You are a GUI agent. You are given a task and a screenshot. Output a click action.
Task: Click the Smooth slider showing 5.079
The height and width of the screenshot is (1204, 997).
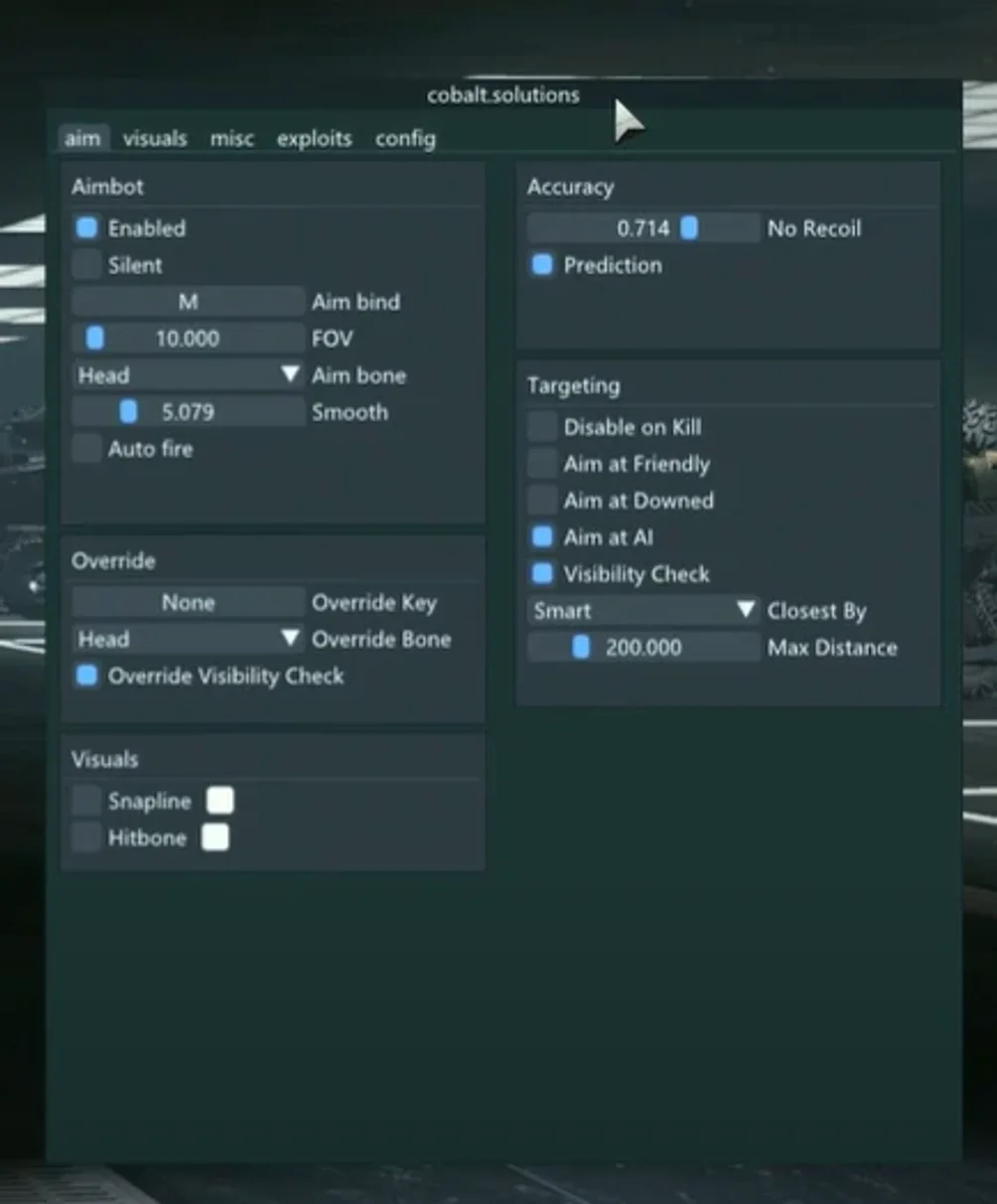[188, 411]
